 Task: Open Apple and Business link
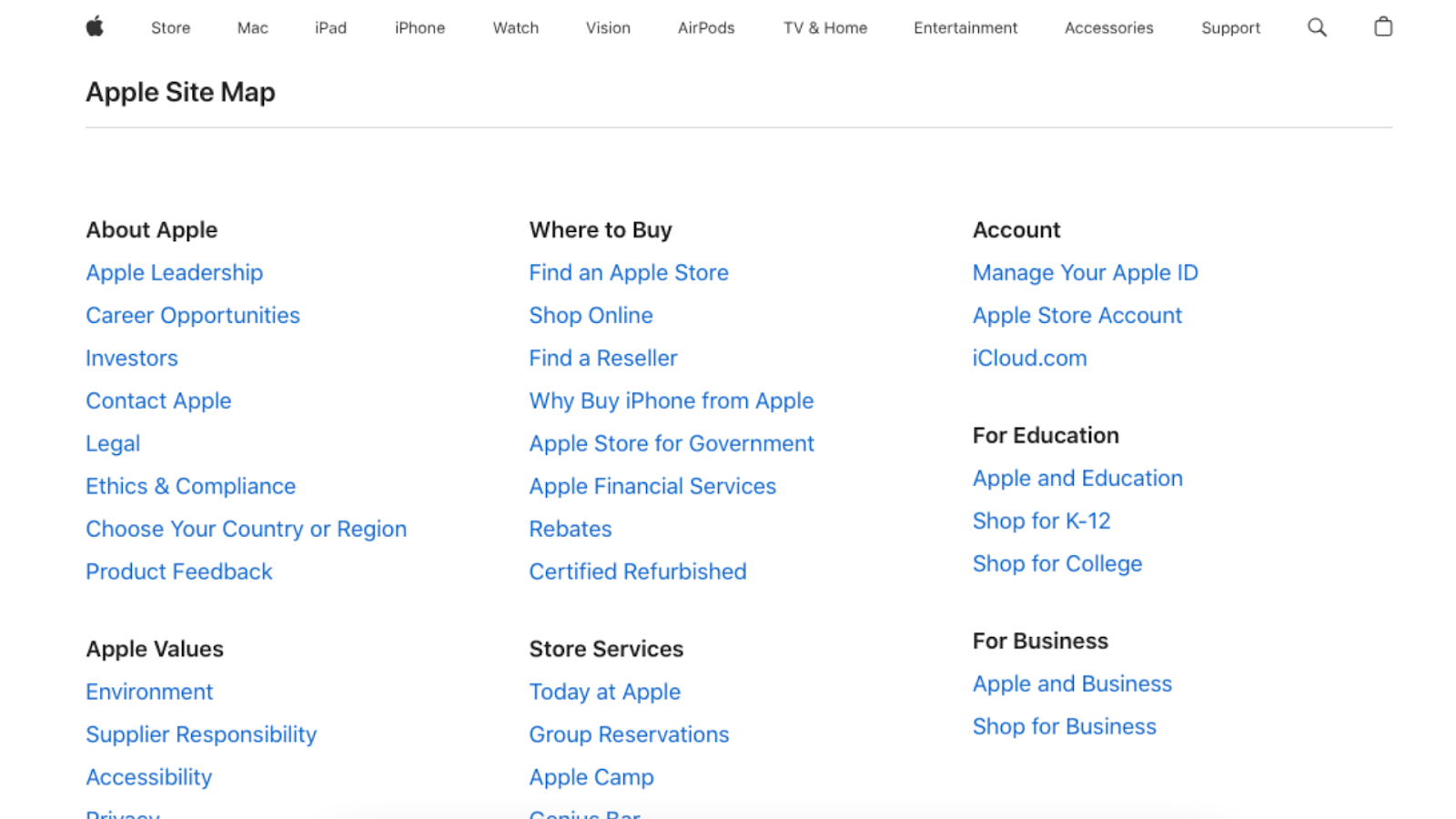1072,684
